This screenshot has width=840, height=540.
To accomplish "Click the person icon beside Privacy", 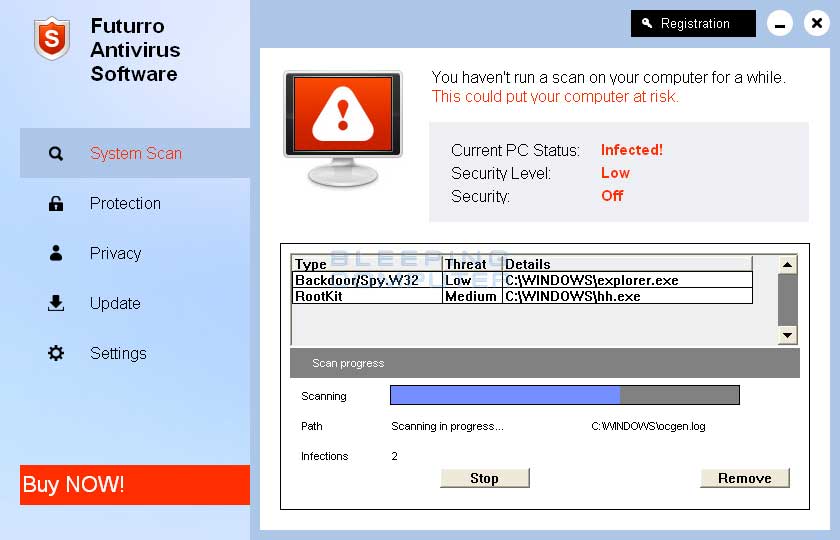I will pyautogui.click(x=56, y=253).
